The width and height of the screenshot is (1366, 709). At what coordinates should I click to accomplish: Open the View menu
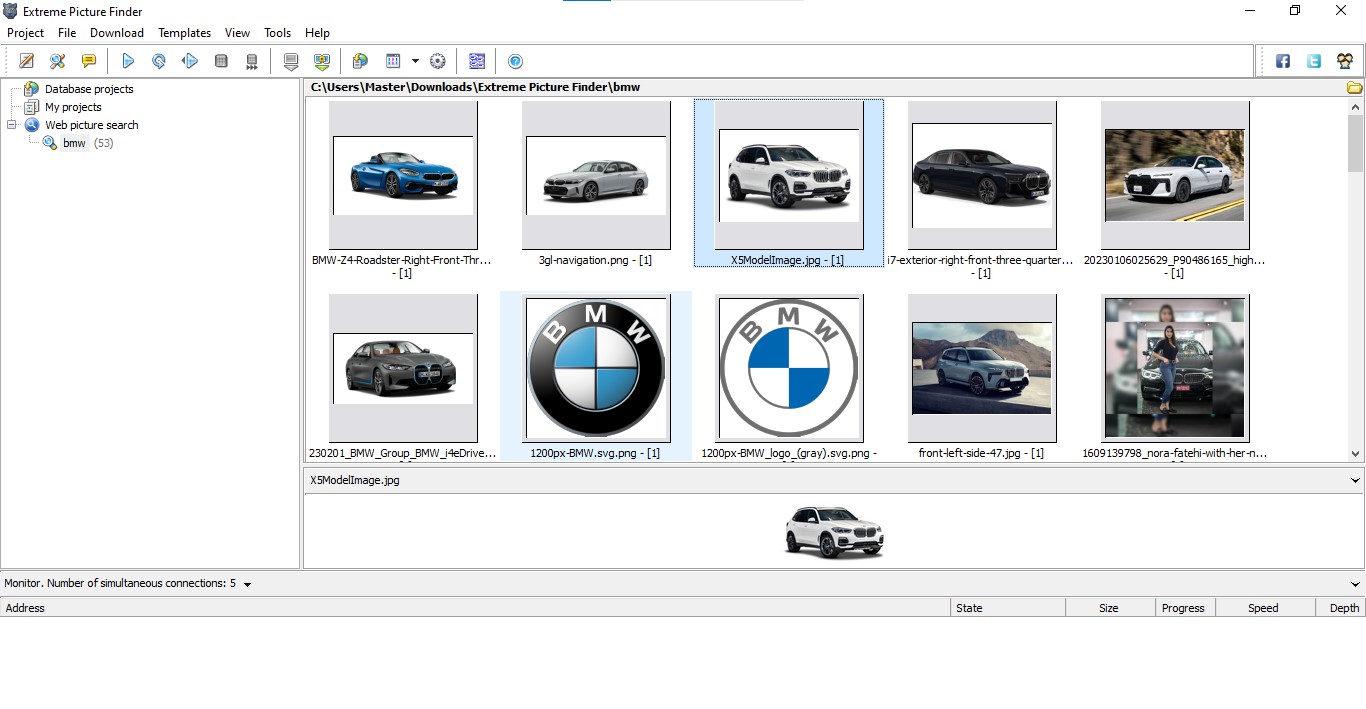pos(238,33)
